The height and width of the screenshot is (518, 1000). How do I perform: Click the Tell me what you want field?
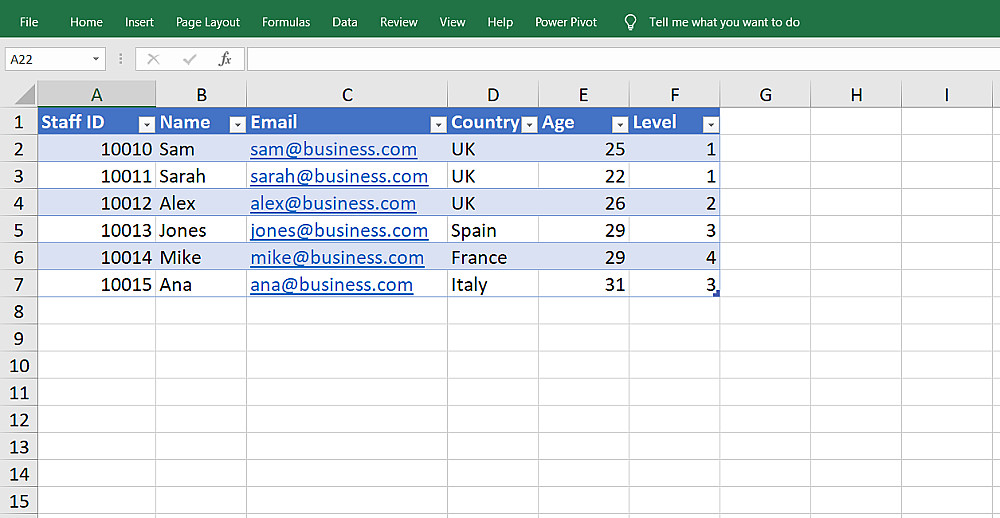(x=724, y=22)
